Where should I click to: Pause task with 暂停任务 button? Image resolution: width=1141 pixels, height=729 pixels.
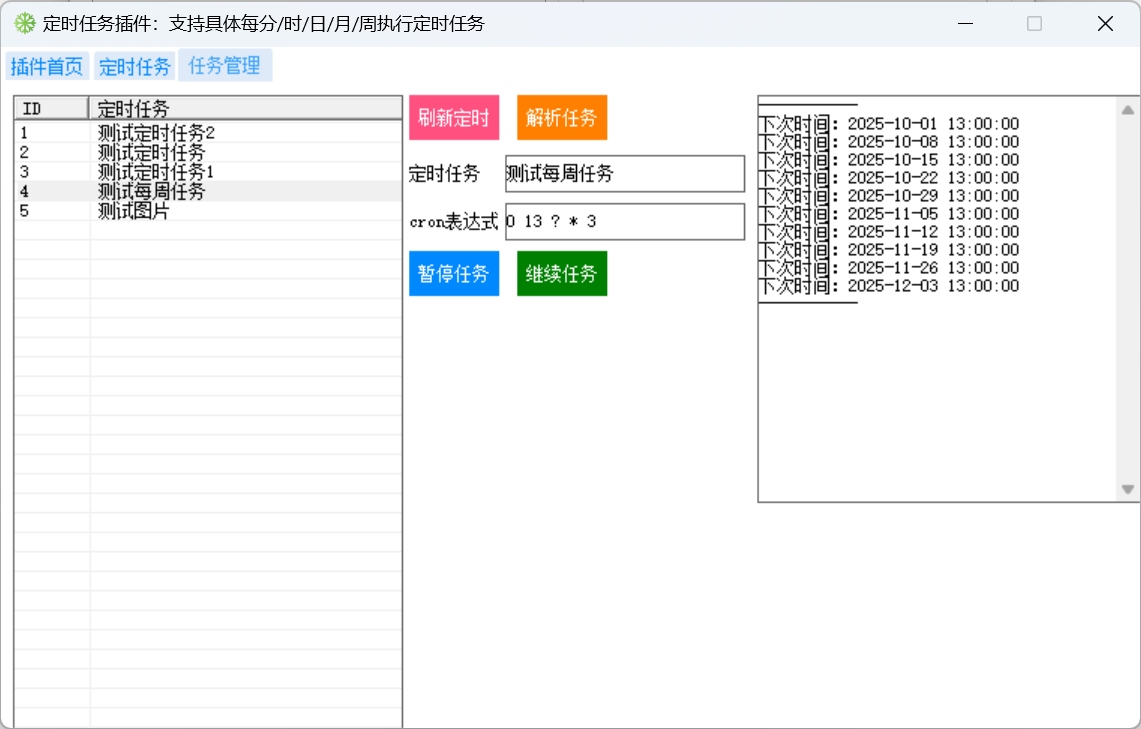tap(453, 274)
